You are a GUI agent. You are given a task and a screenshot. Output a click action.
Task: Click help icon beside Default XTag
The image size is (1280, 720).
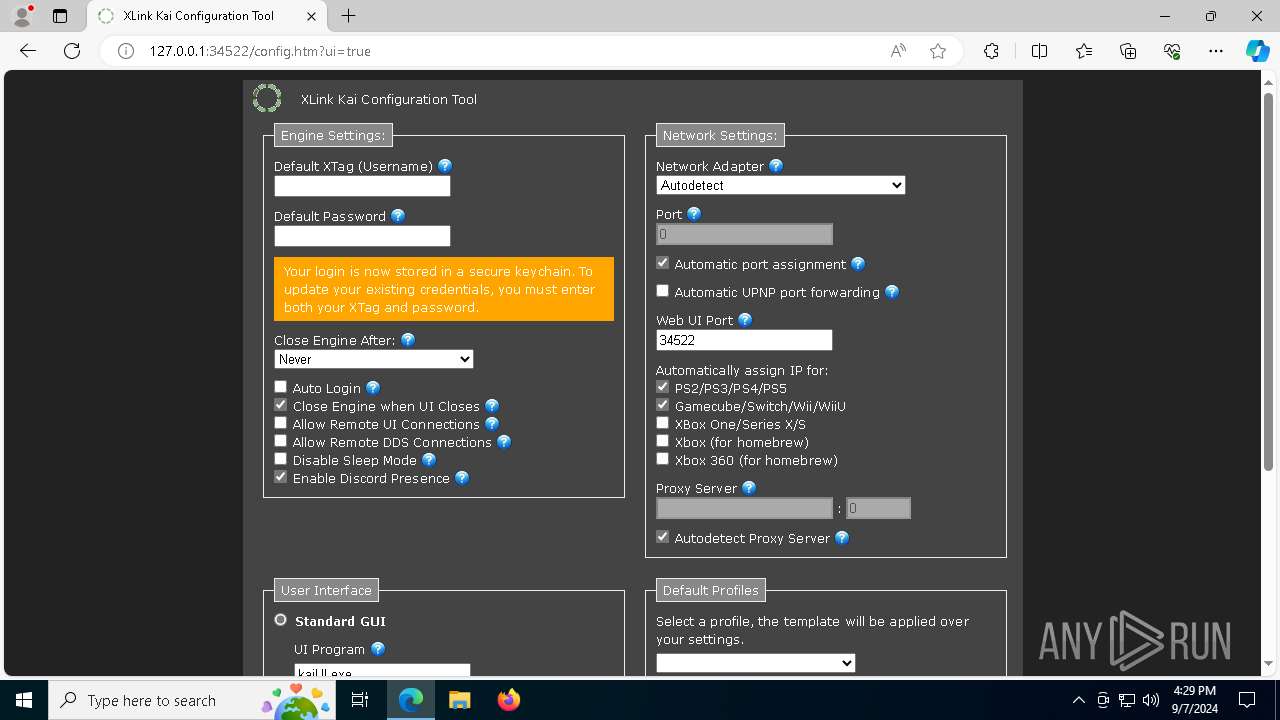pos(445,166)
